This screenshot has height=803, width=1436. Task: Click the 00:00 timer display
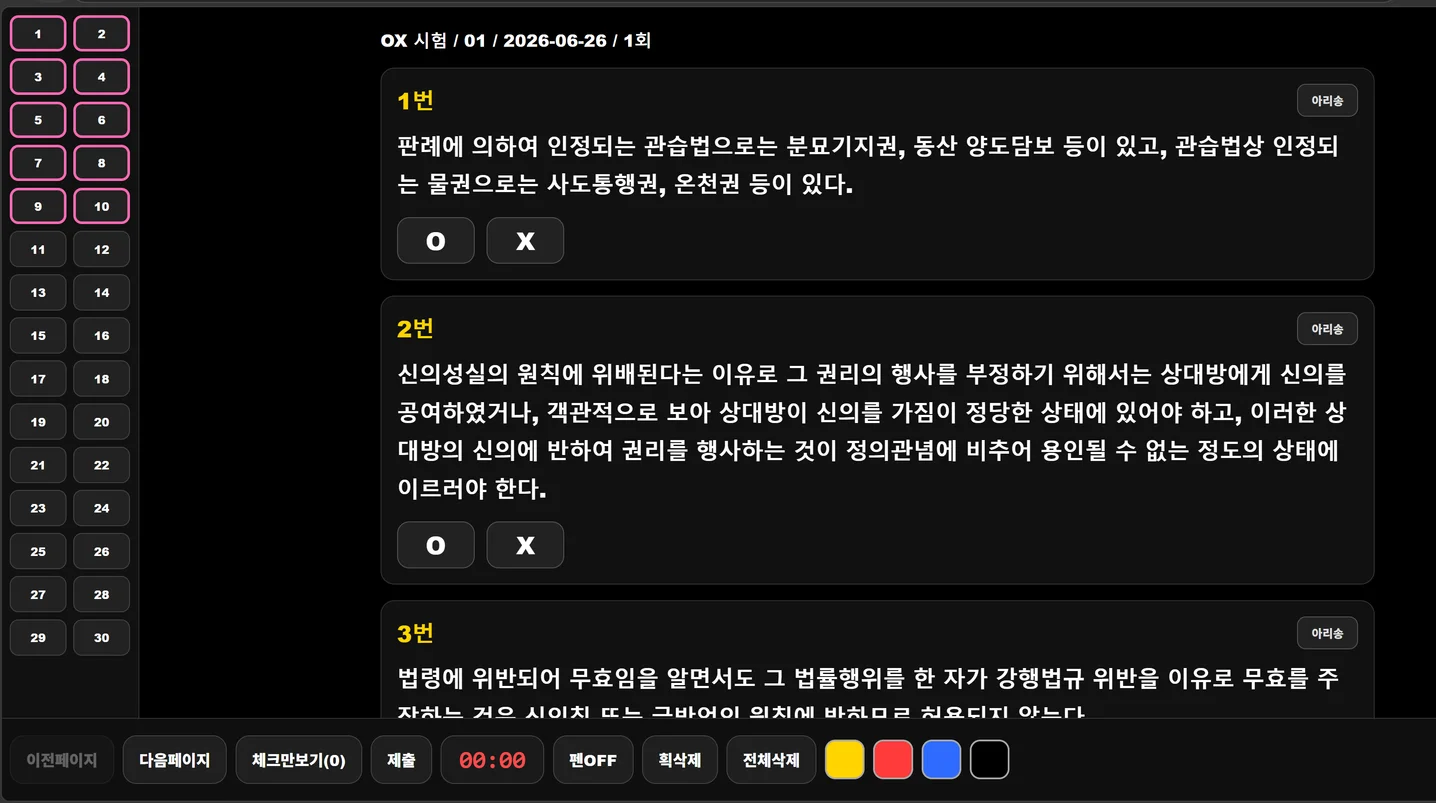click(x=492, y=760)
